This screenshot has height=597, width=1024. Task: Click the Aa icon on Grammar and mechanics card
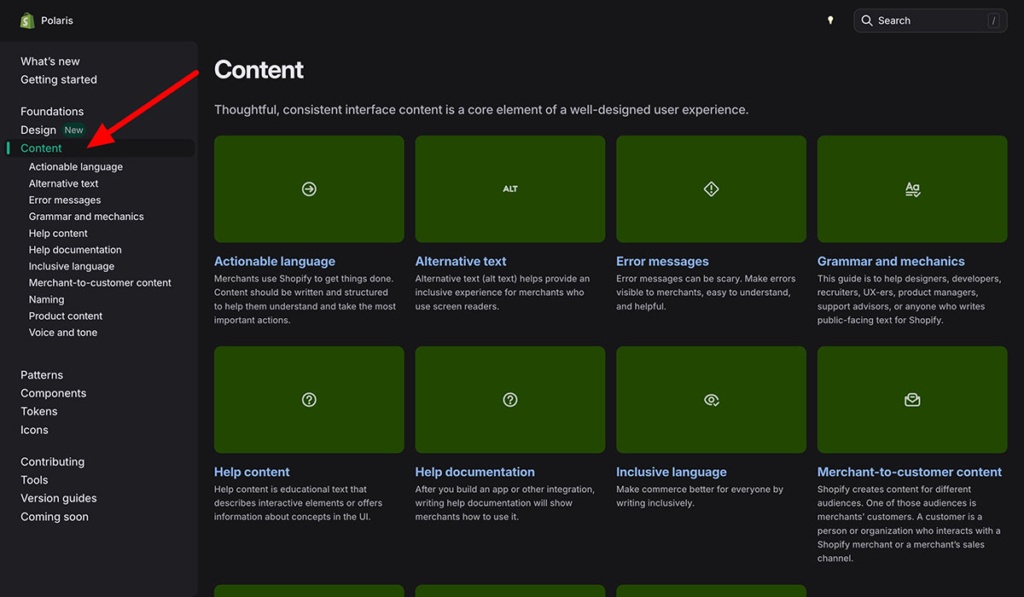click(911, 188)
